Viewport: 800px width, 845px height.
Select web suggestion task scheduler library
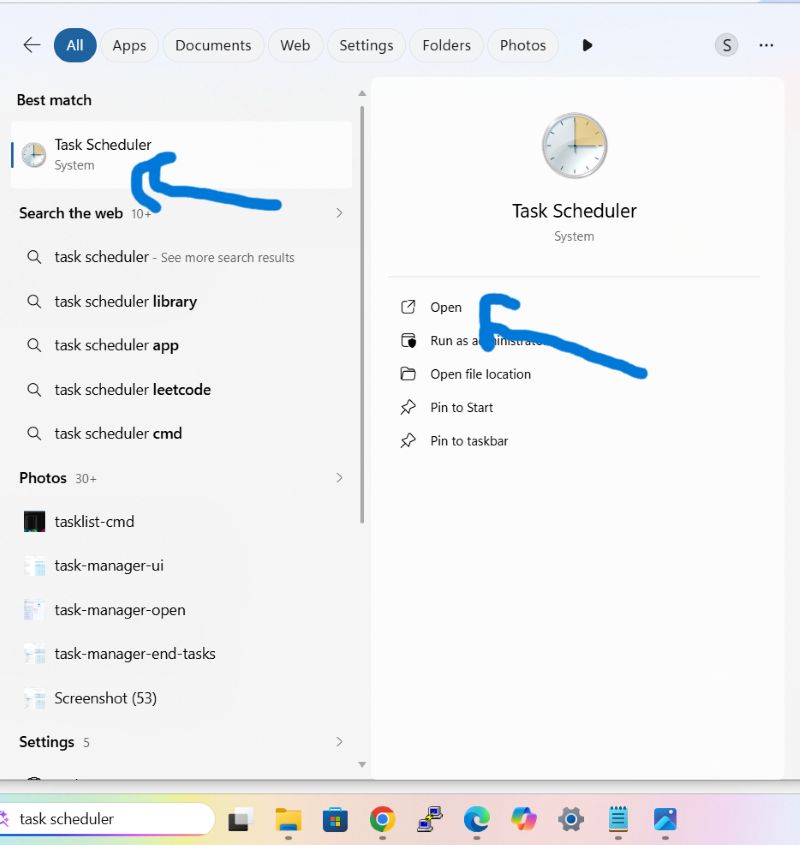click(181, 301)
